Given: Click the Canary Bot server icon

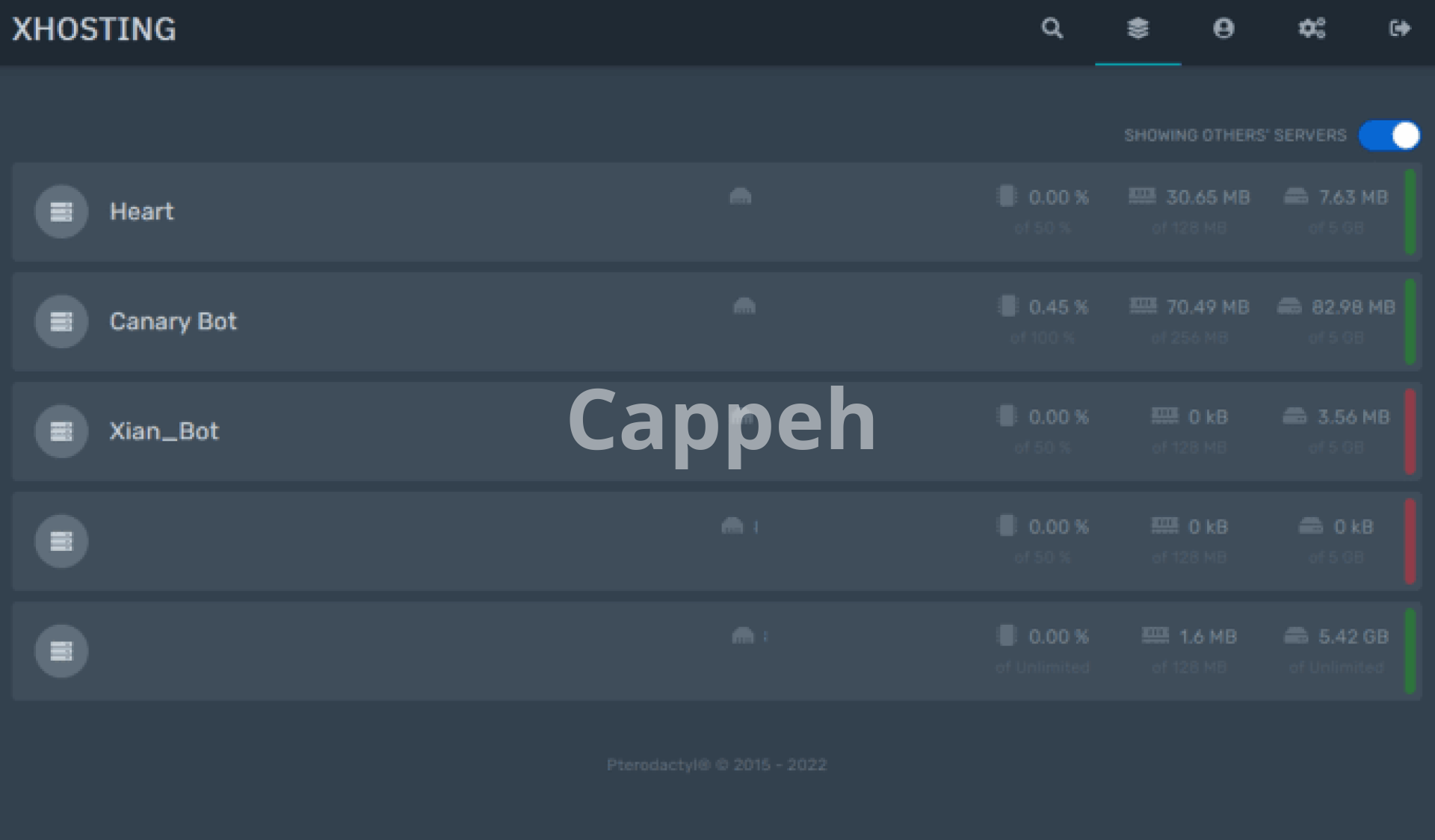Looking at the screenshot, I should (61, 321).
